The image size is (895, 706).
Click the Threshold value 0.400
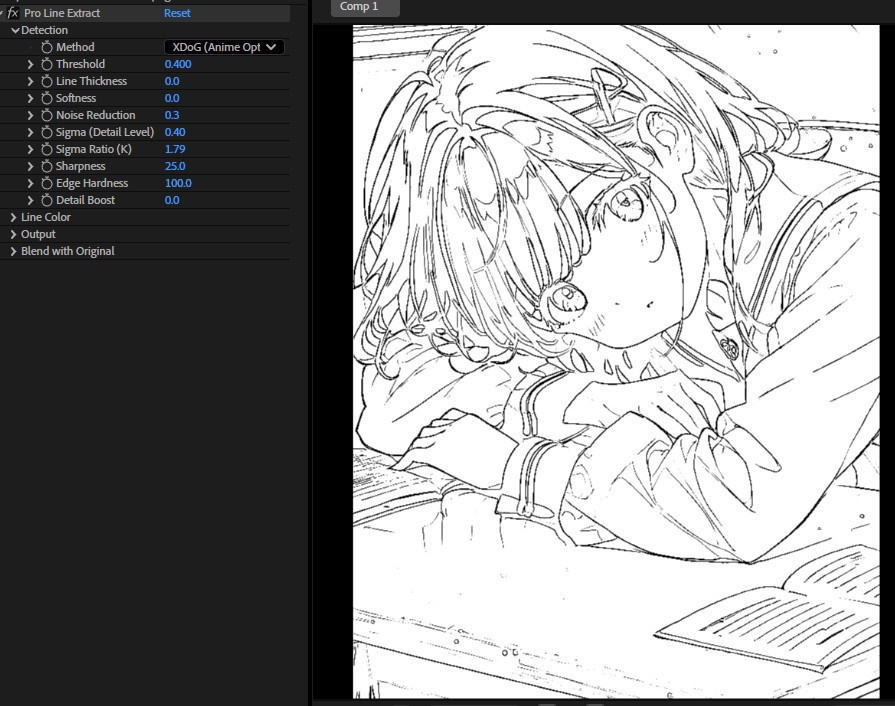[x=178, y=64]
